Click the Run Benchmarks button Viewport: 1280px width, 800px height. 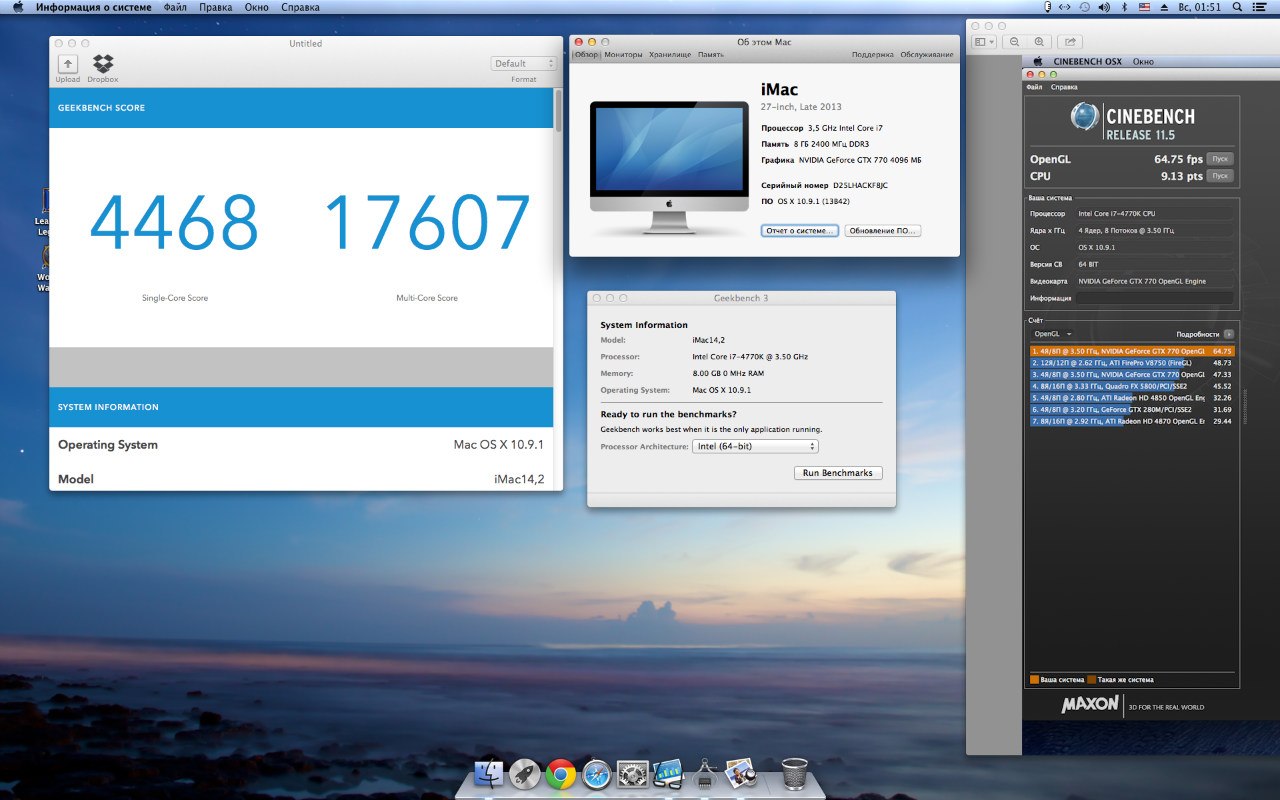pyautogui.click(x=838, y=473)
